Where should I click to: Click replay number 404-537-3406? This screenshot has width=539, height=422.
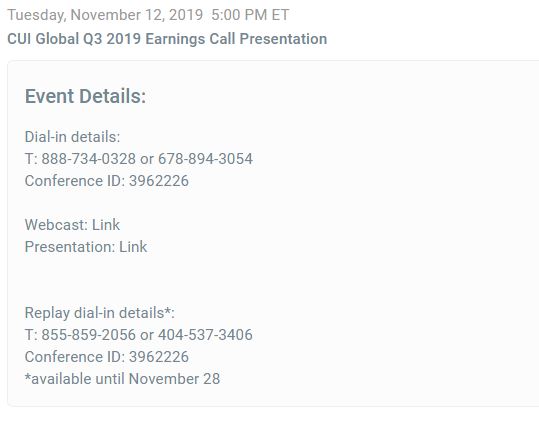(x=205, y=335)
